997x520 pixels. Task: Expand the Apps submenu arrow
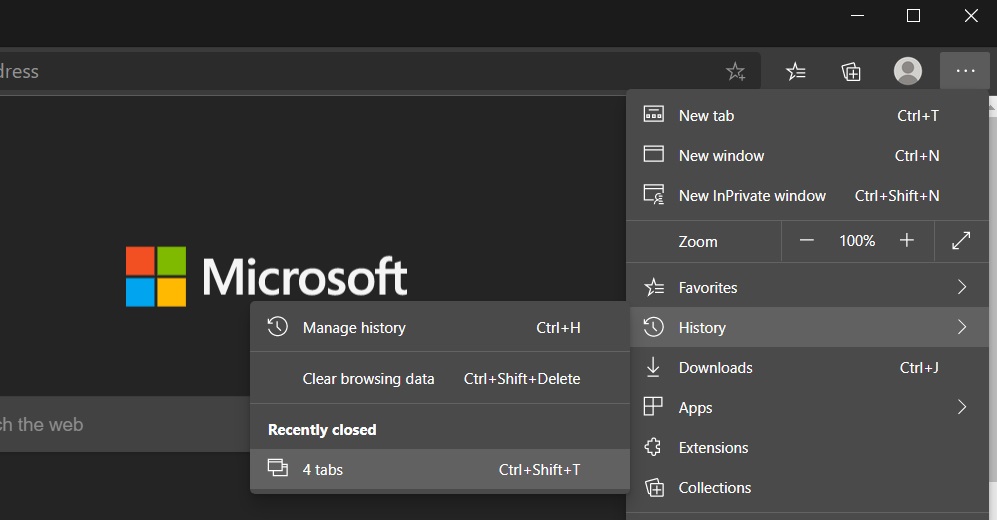coord(961,408)
